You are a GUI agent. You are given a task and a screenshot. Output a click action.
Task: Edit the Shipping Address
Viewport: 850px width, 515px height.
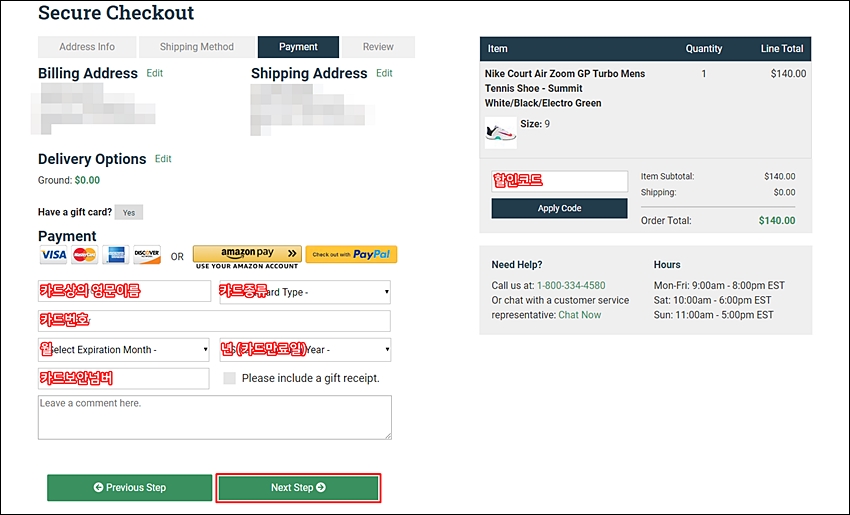point(384,73)
